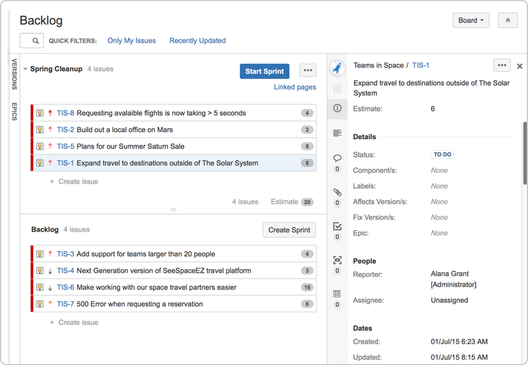
Task: Open the table icon at bottom of detail sidebar
Action: point(337,294)
